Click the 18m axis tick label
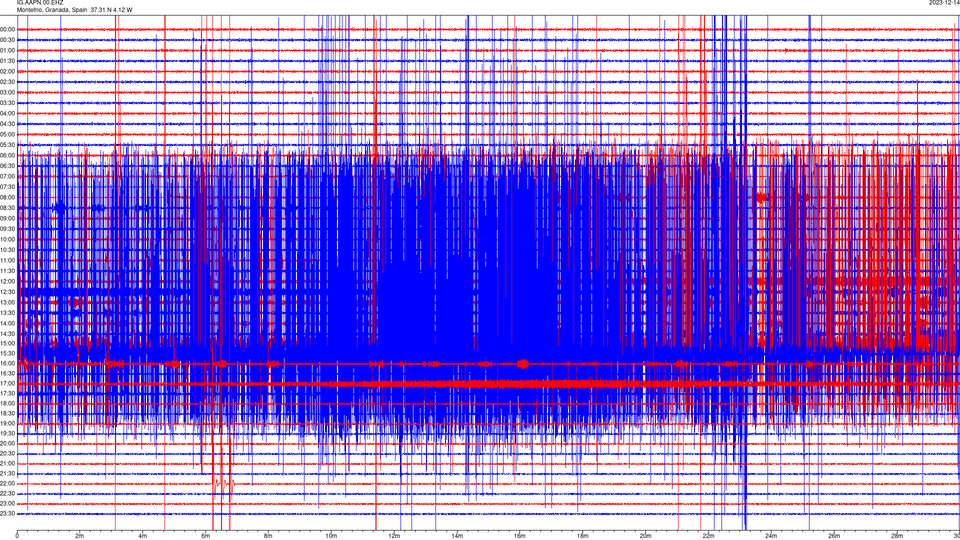 [582, 536]
